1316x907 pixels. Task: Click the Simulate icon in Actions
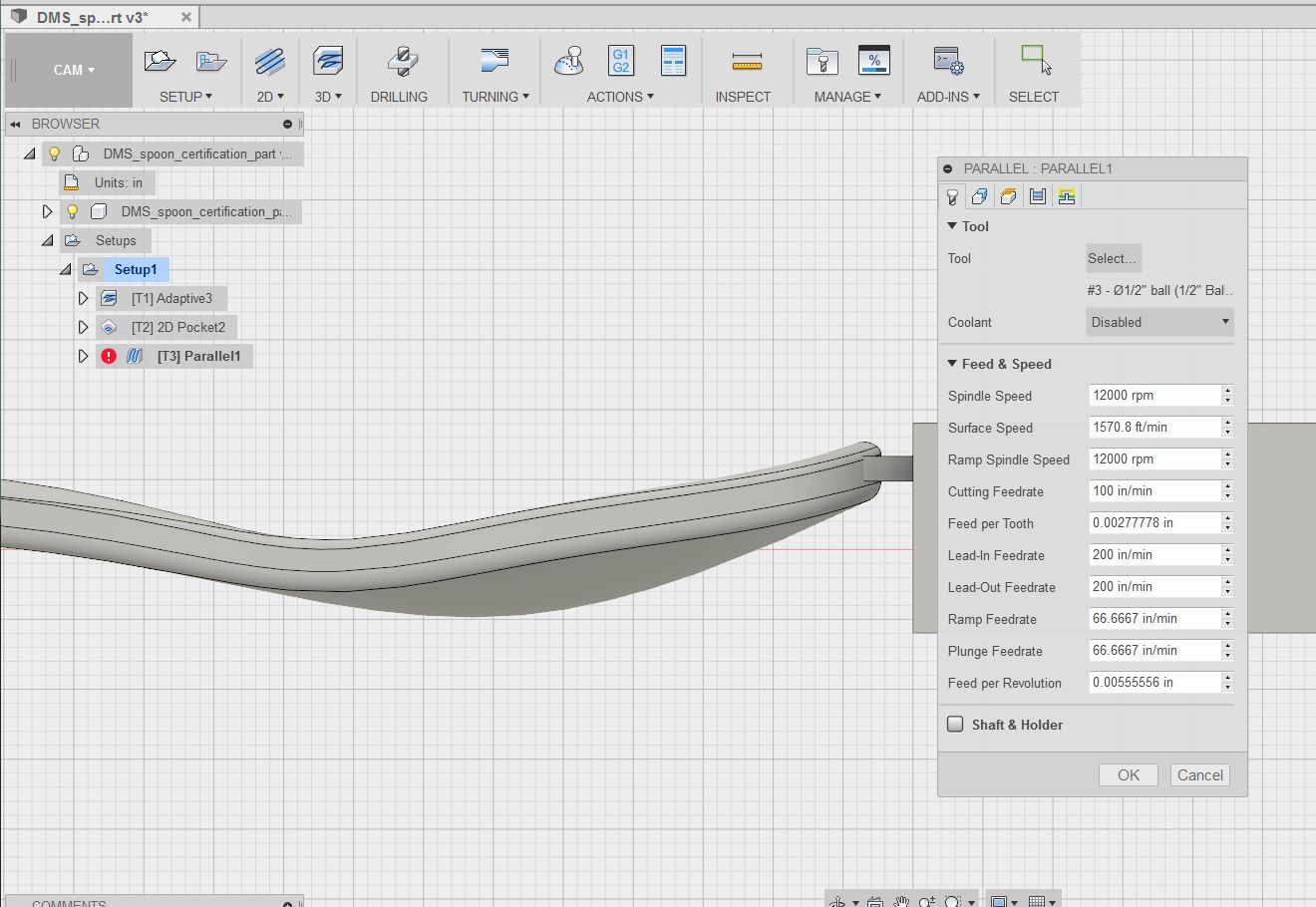click(569, 62)
